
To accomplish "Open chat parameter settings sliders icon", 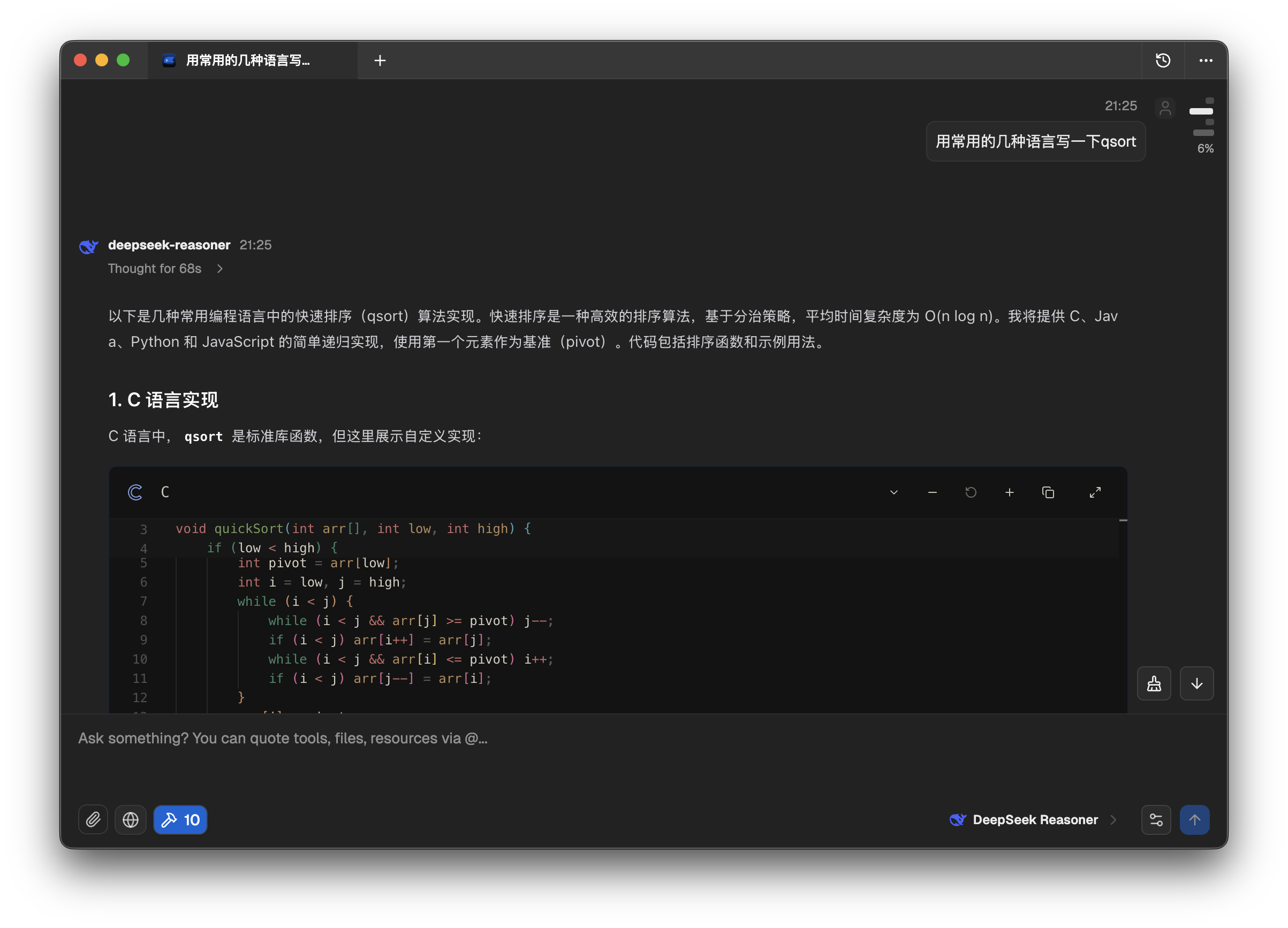I will tap(1156, 819).
